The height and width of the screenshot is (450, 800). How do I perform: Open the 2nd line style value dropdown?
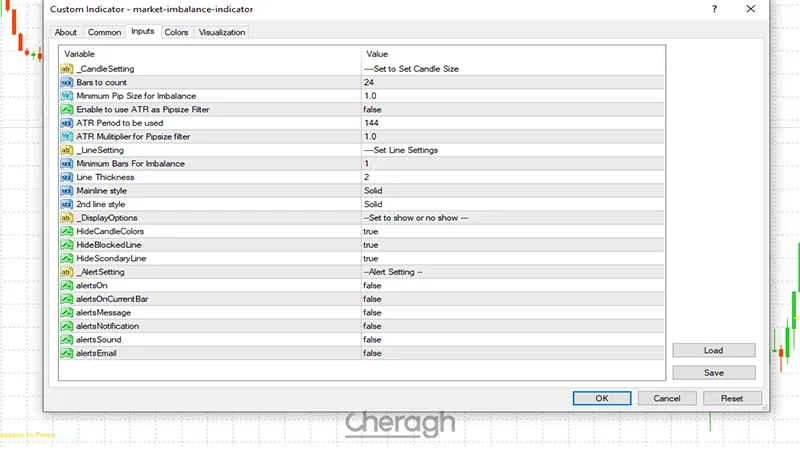373,204
